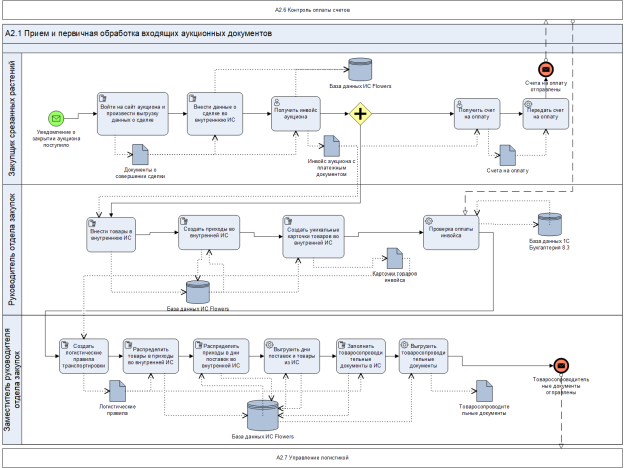Click the 'Товаросопроводительные документы' document icon
Screen dimensions: 624x468
point(484,391)
